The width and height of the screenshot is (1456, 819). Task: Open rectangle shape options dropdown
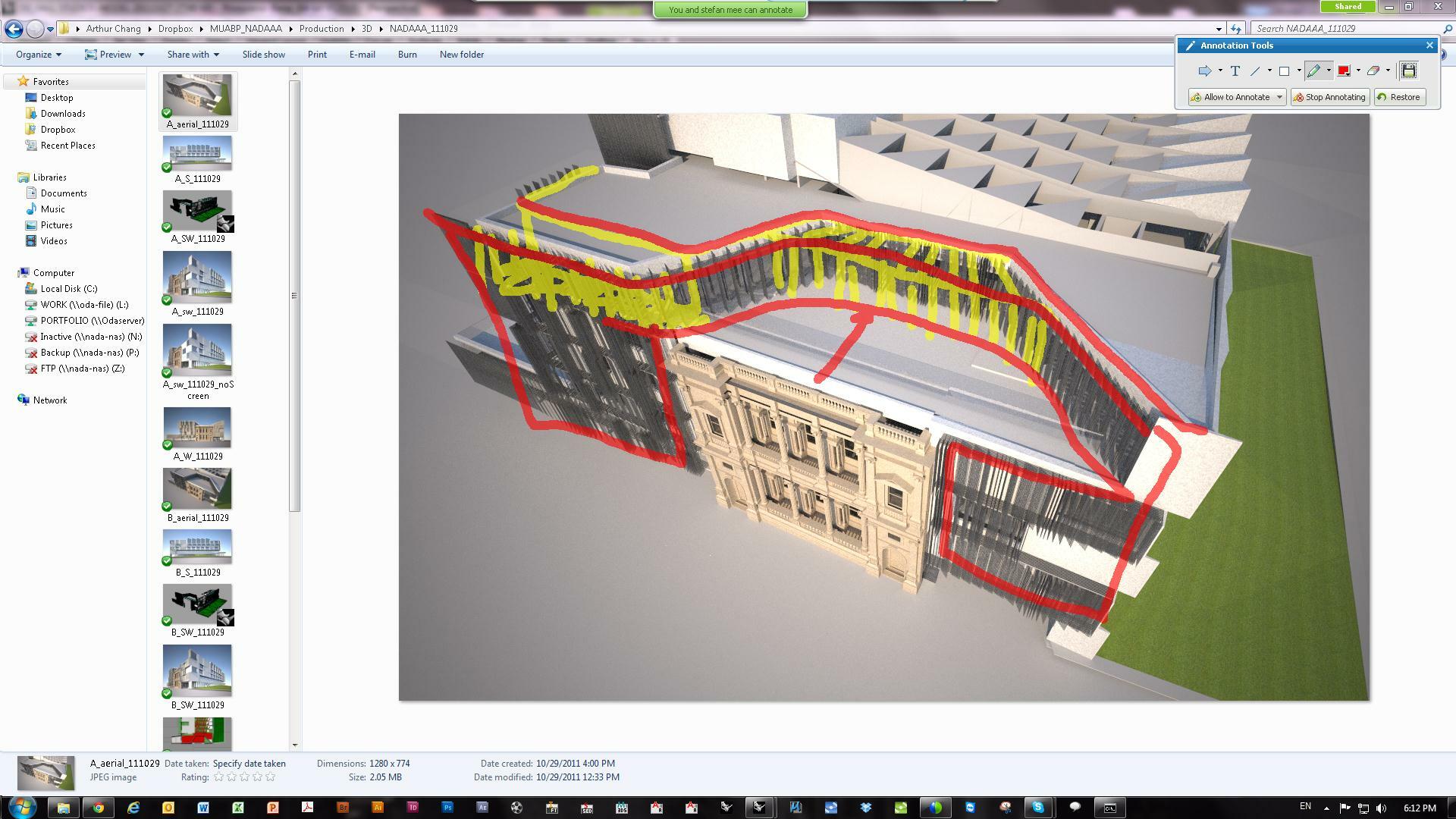tap(1299, 71)
